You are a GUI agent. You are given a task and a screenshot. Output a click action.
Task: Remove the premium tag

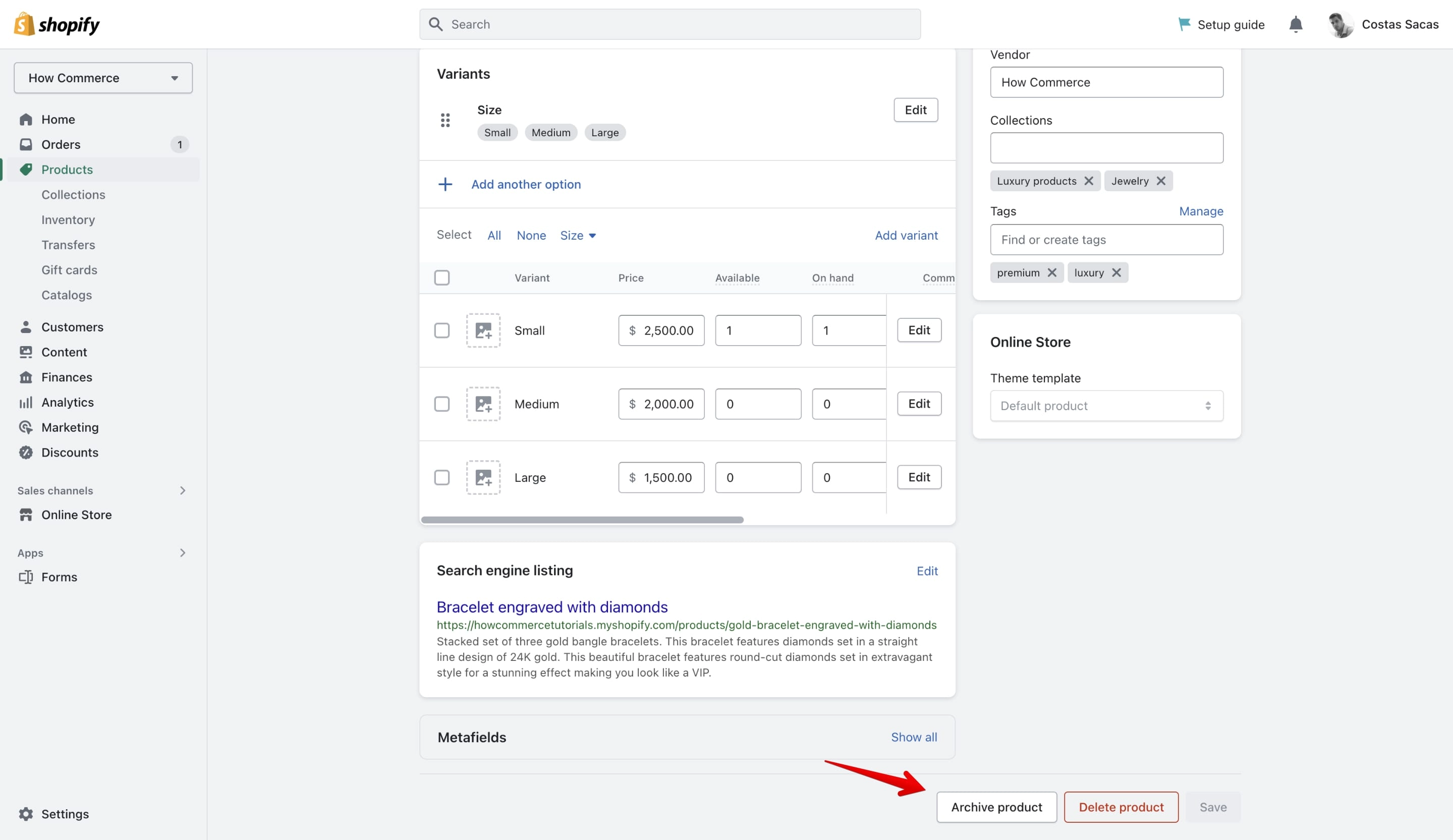1052,273
